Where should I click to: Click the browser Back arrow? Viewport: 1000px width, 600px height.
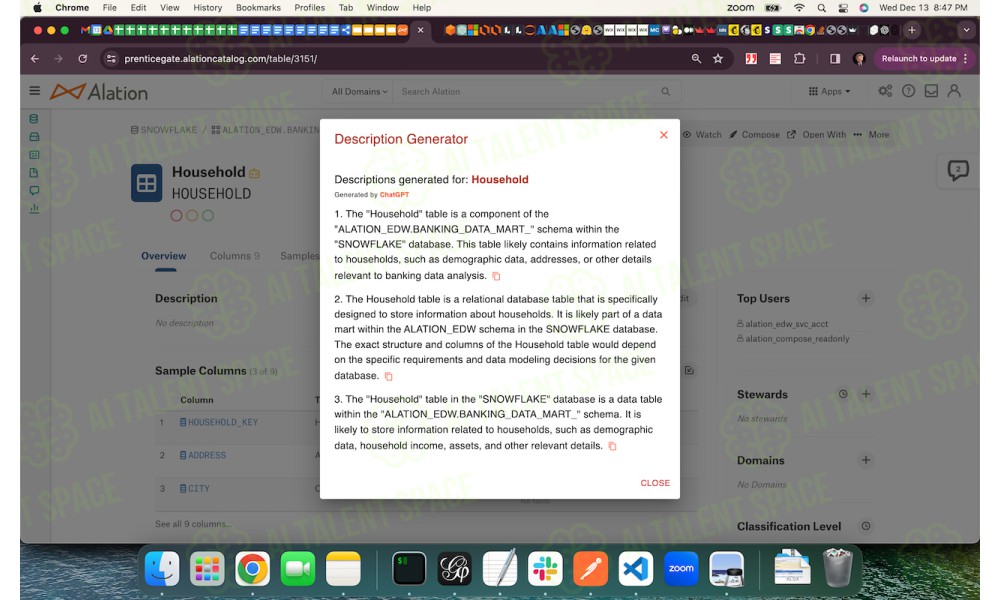pos(34,59)
